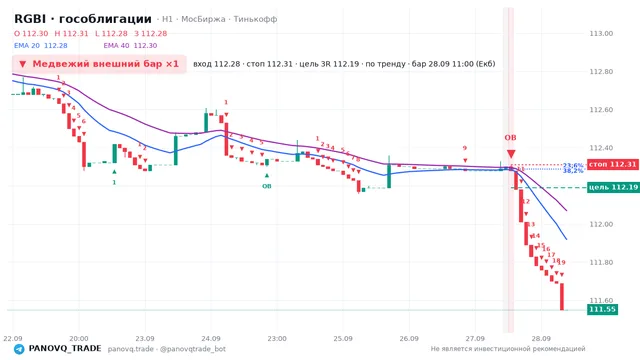The height and width of the screenshot is (360, 640).
Task: Click the 'H1 · МосБиржа · Тинькофф' subtitle
Action: [x=219, y=19]
